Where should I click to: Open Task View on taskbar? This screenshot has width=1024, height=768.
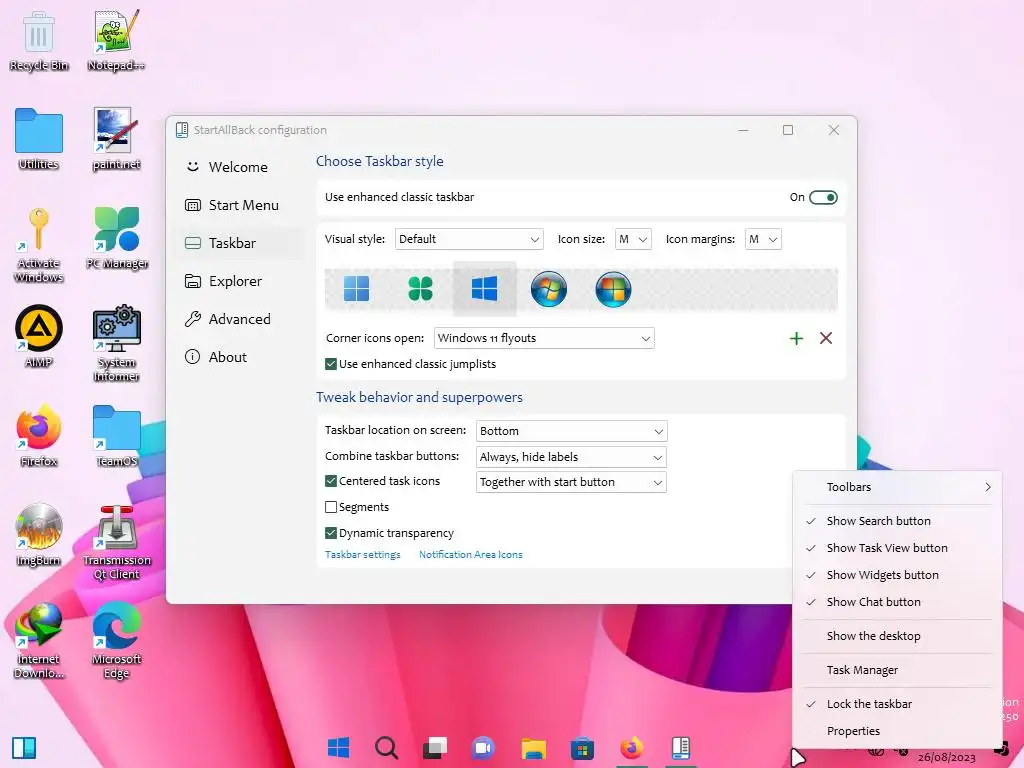pyautogui.click(x=435, y=748)
